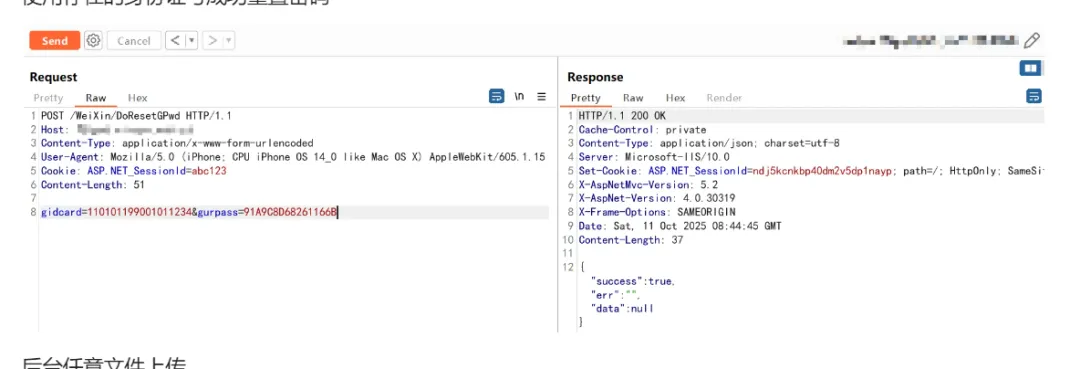Screen dimensions: 1080x369
Task: Click the Content-Length: 37 response line
Action: tap(630, 240)
